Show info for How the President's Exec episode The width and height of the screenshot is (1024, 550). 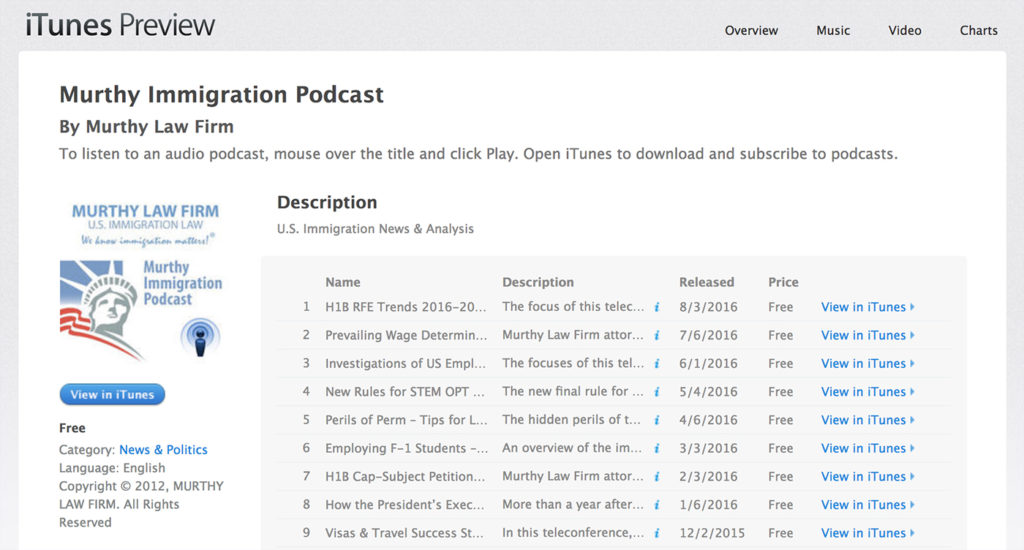657,505
